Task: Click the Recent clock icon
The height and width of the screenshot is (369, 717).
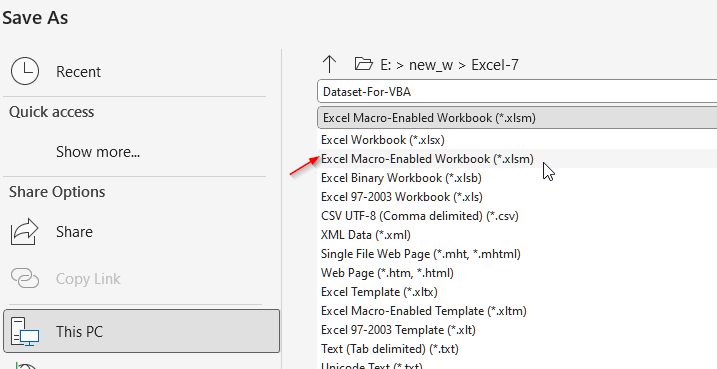Action: coord(25,71)
